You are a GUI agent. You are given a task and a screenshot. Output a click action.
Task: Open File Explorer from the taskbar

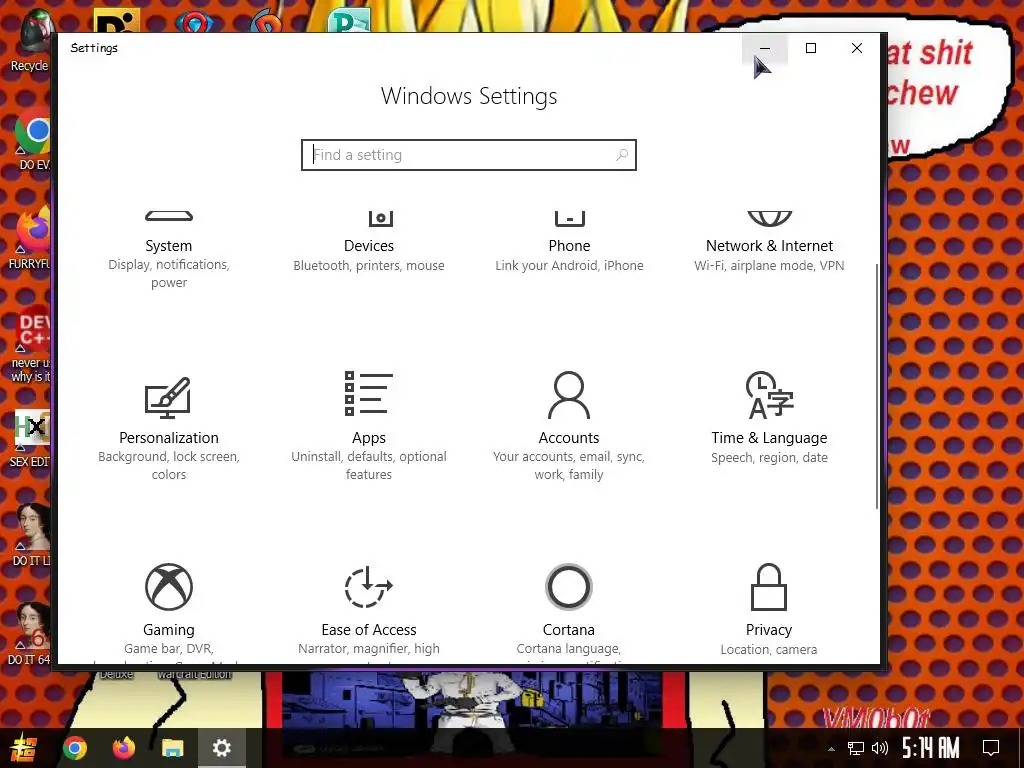[x=172, y=748]
